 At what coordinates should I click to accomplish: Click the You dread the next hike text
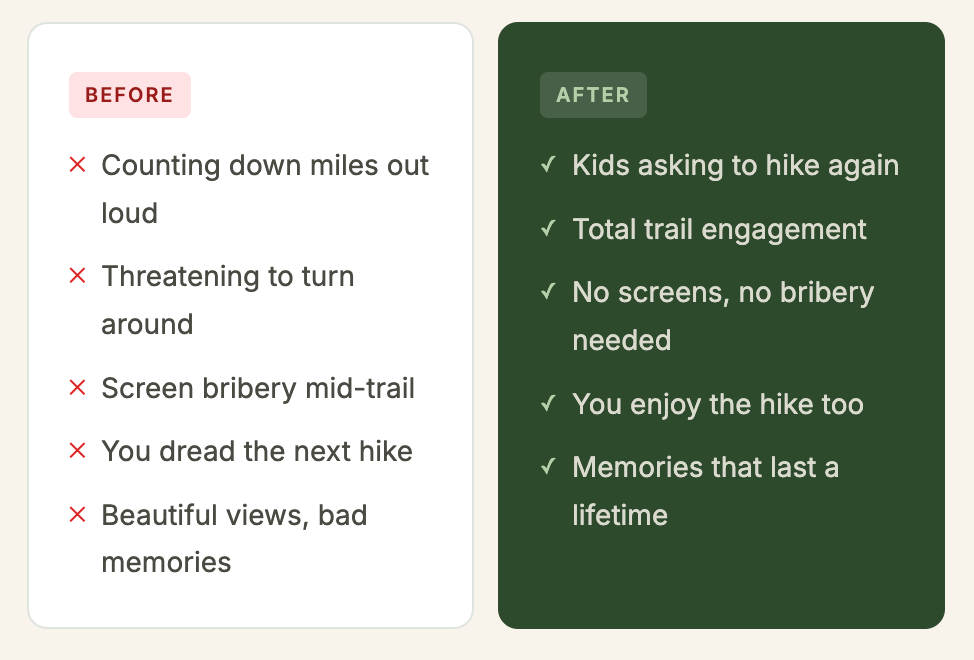[x=257, y=451]
